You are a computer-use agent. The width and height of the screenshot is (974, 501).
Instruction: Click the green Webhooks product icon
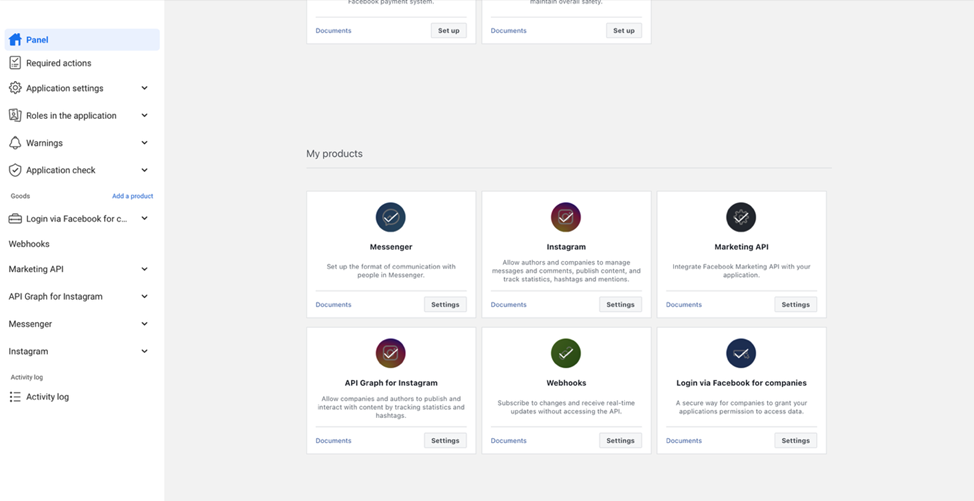pos(566,353)
